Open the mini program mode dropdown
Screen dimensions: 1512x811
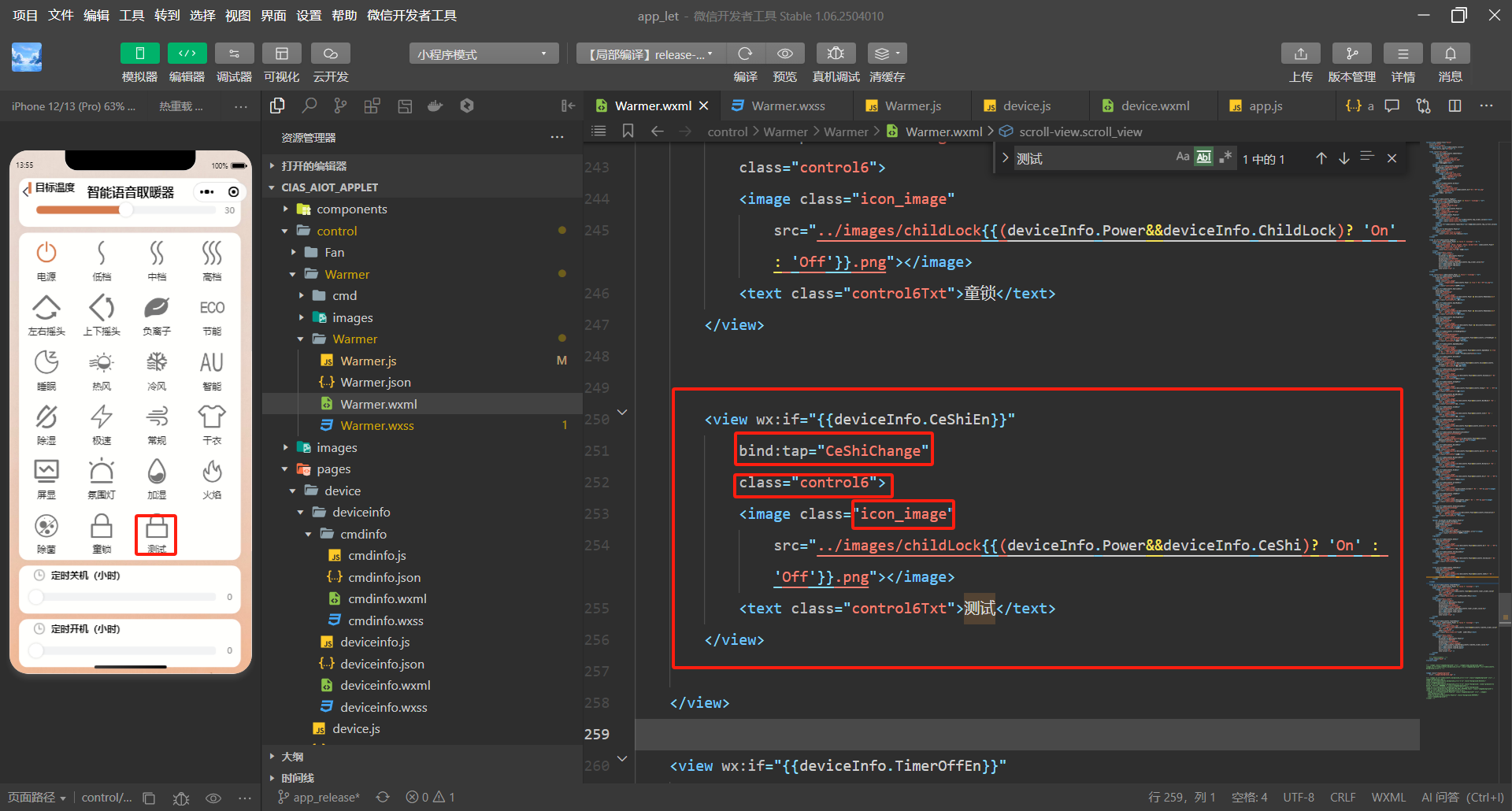[x=483, y=54]
